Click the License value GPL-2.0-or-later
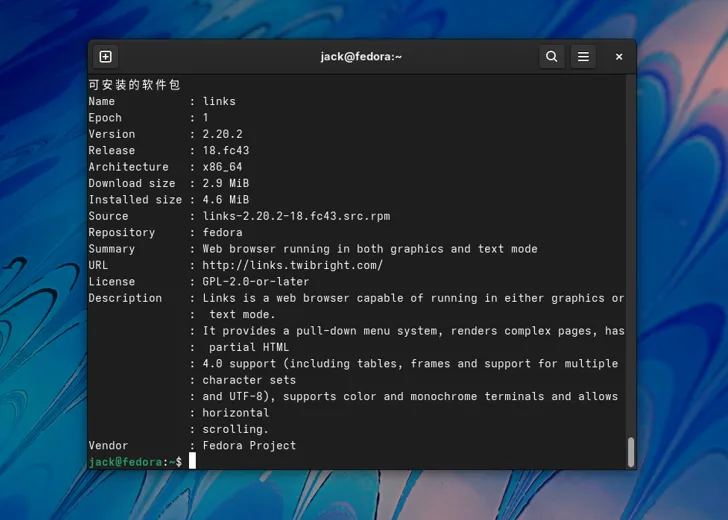 point(256,282)
